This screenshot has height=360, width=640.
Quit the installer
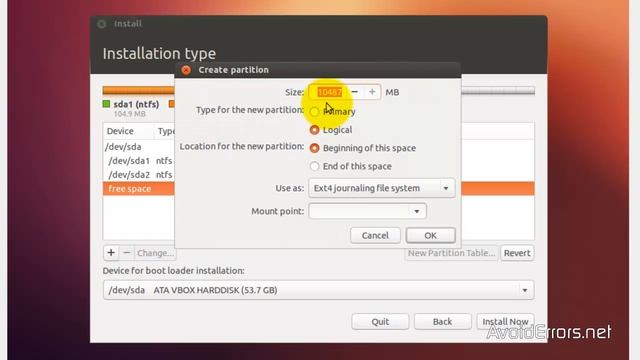[380, 322]
